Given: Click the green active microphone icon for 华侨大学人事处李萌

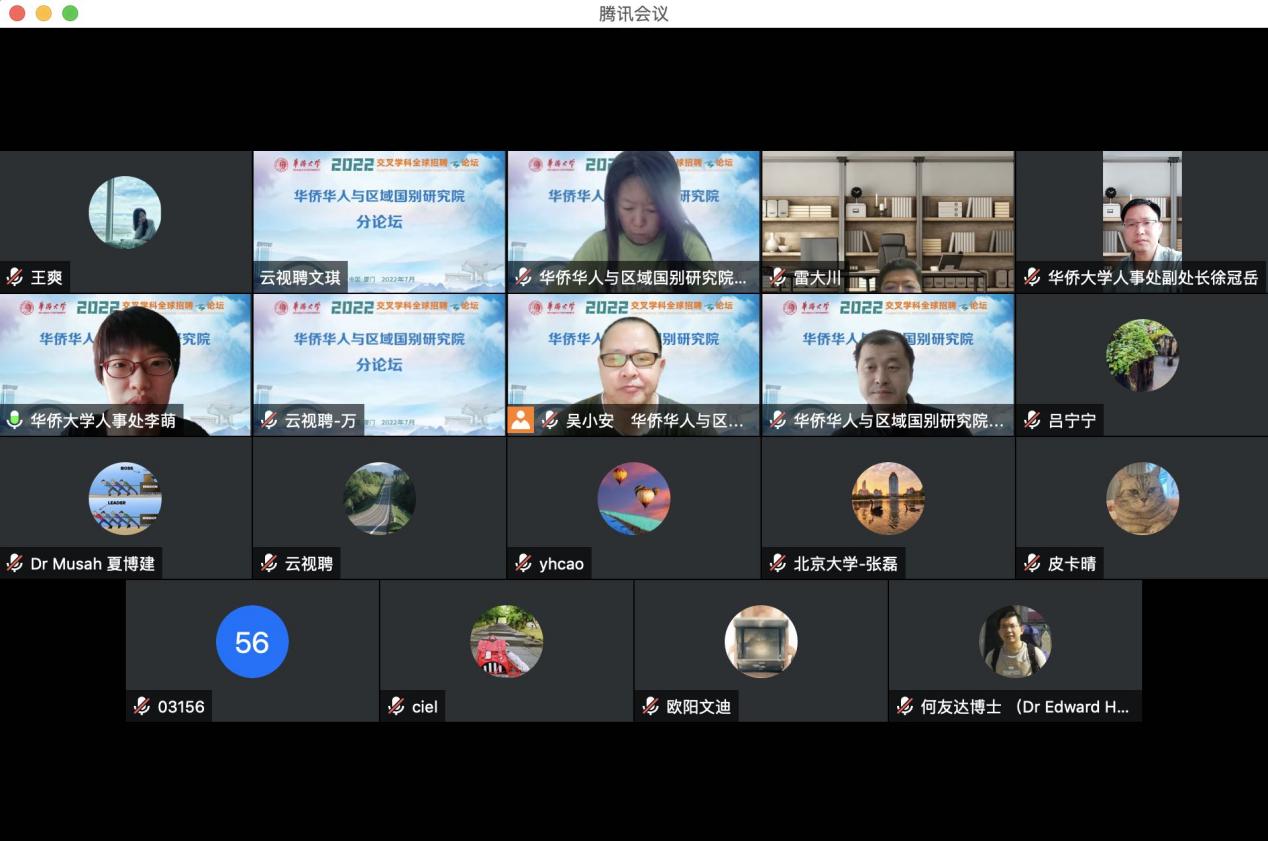Looking at the screenshot, I should [x=15, y=420].
